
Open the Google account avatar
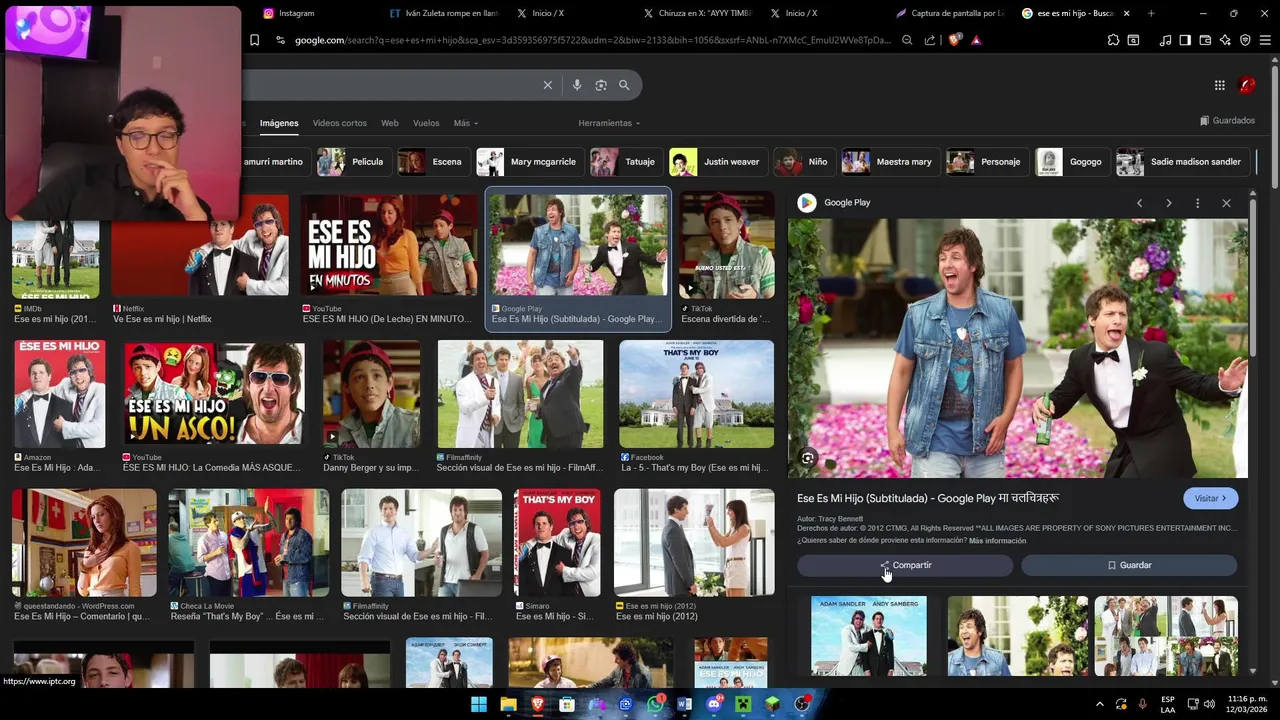click(x=1247, y=85)
